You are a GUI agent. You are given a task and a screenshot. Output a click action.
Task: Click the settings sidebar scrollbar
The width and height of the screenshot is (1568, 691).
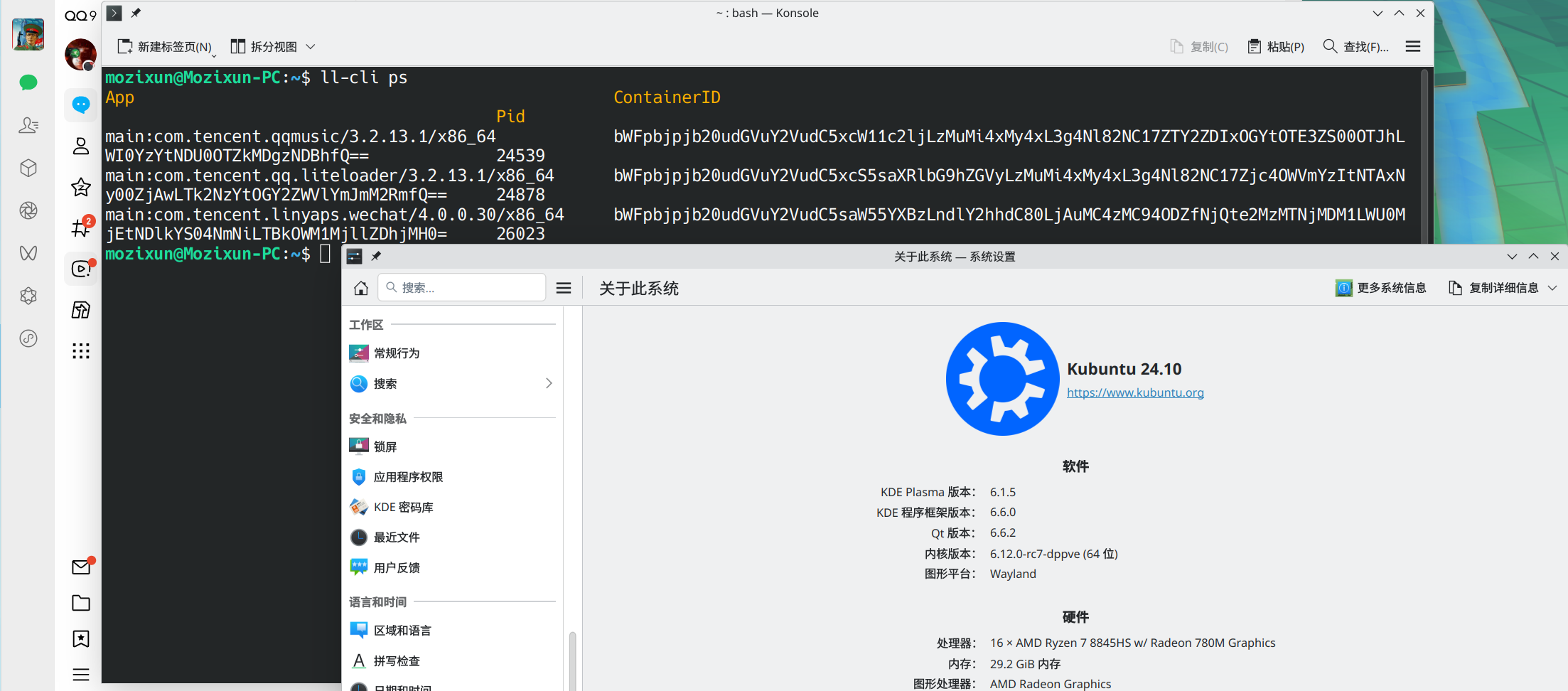572,661
